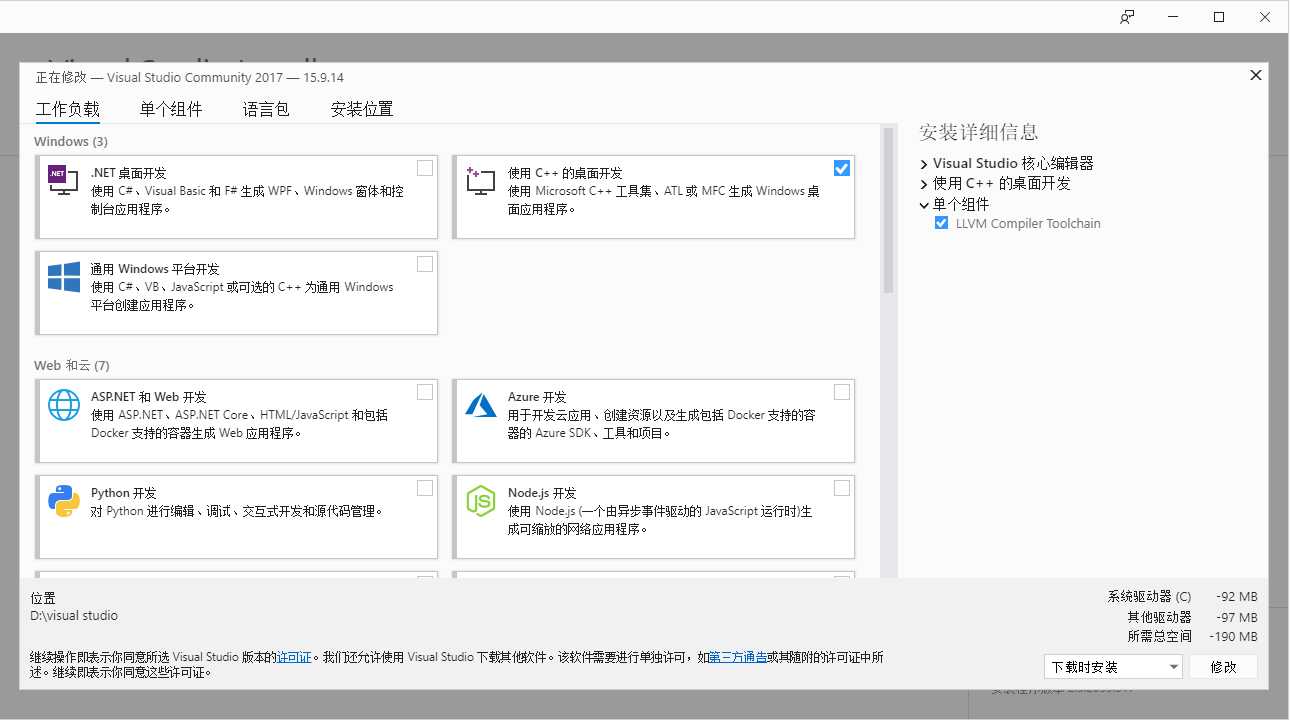Viewport: 1290px width, 720px height.
Task: Enable the Python 开发 workload checkbox
Action: click(x=425, y=488)
